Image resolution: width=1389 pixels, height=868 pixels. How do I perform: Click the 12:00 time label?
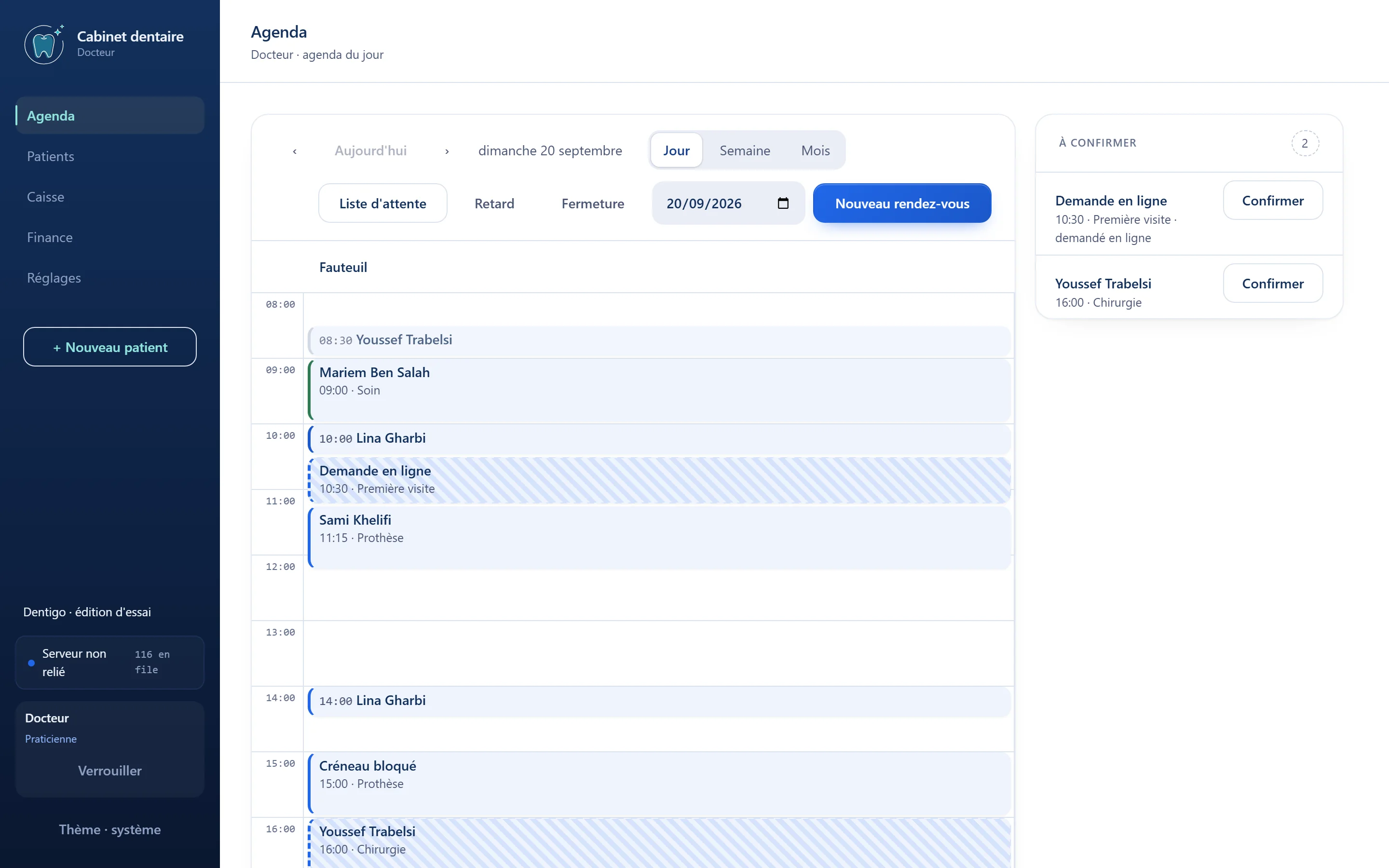[x=280, y=567]
